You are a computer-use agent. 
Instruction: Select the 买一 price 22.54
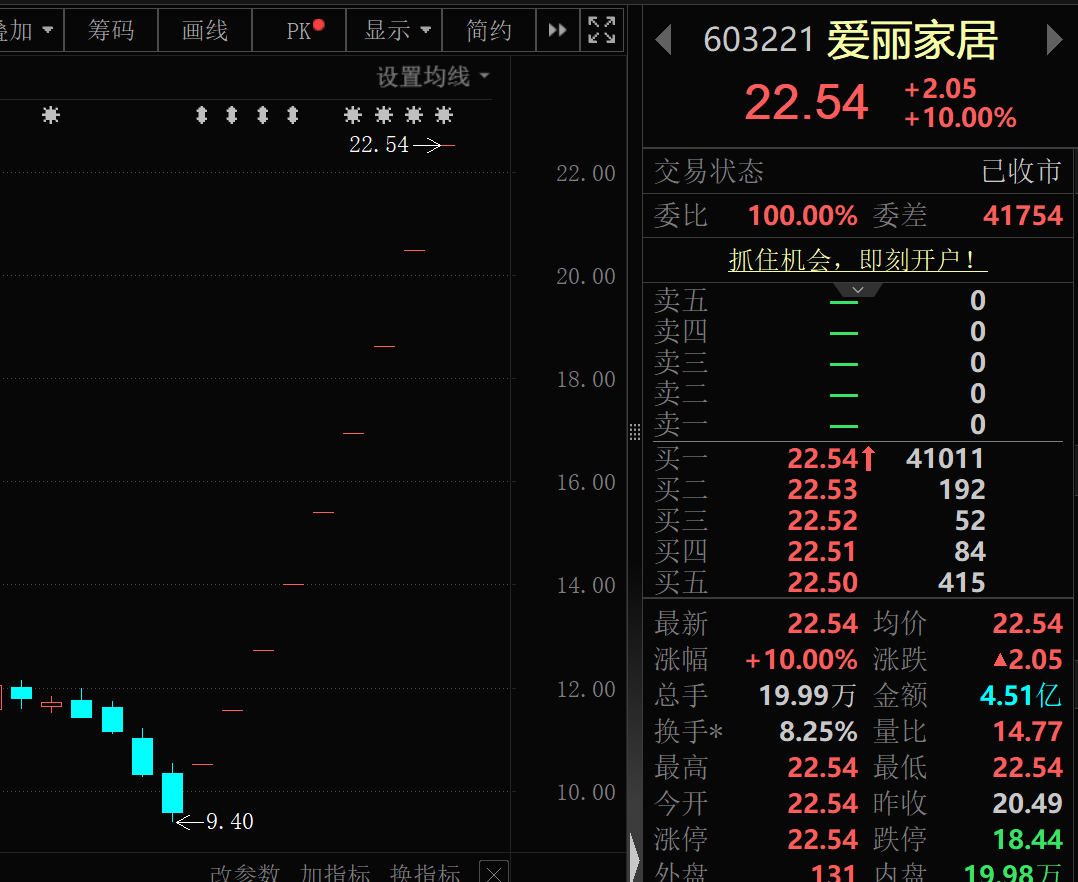pyautogui.click(x=822, y=458)
